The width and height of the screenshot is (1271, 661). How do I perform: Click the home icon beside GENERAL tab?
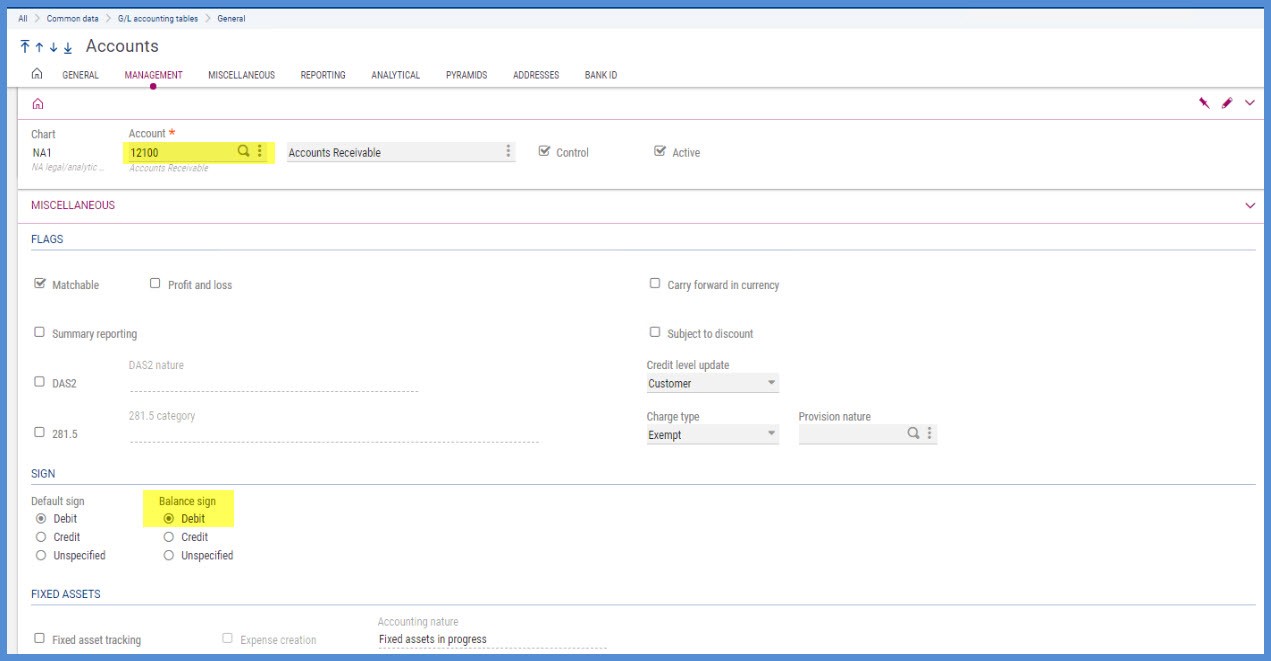[x=37, y=74]
